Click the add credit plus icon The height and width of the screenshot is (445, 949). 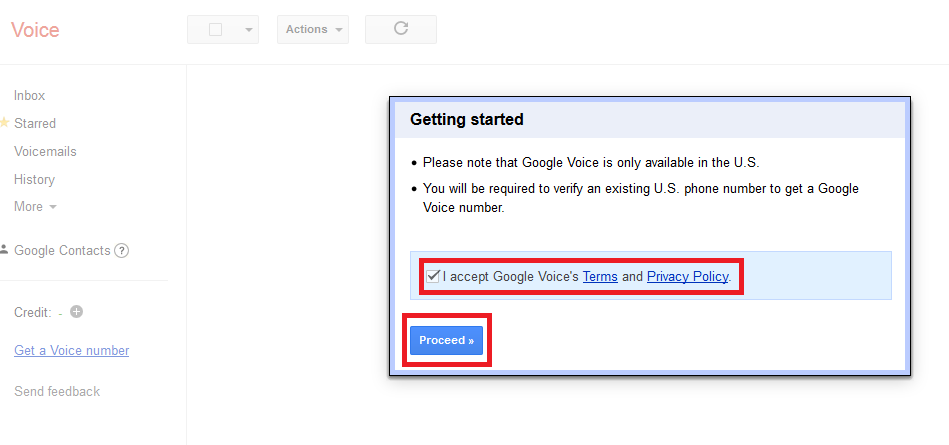pos(77,312)
